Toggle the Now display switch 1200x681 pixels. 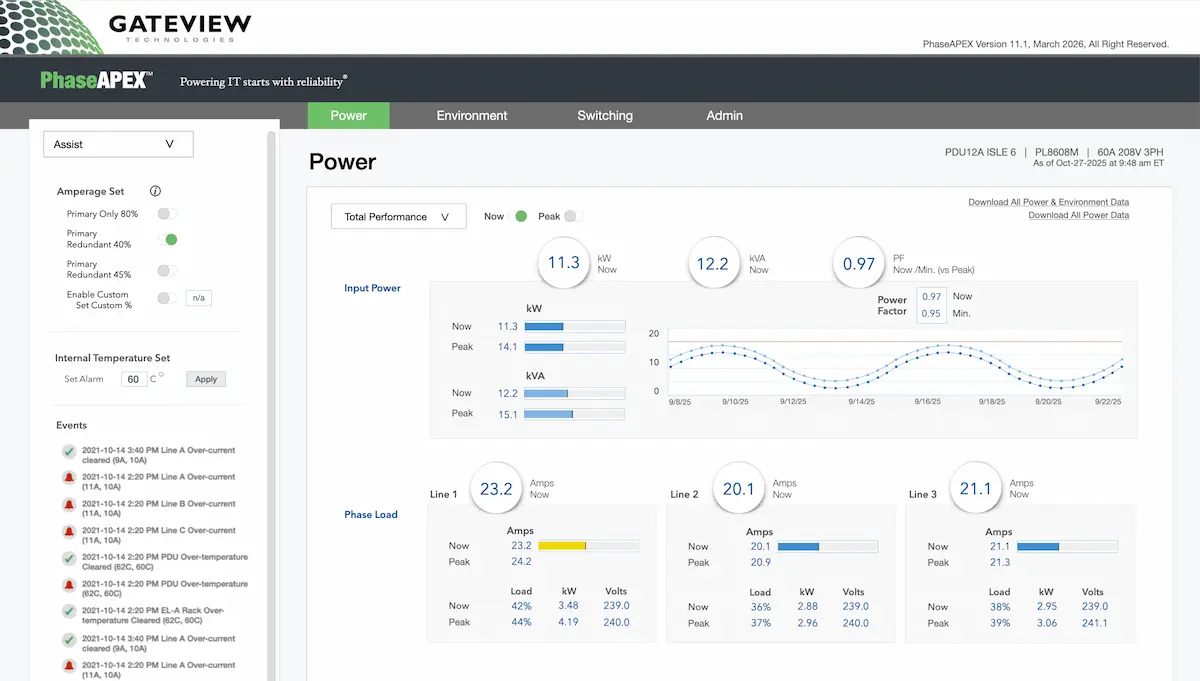point(518,216)
